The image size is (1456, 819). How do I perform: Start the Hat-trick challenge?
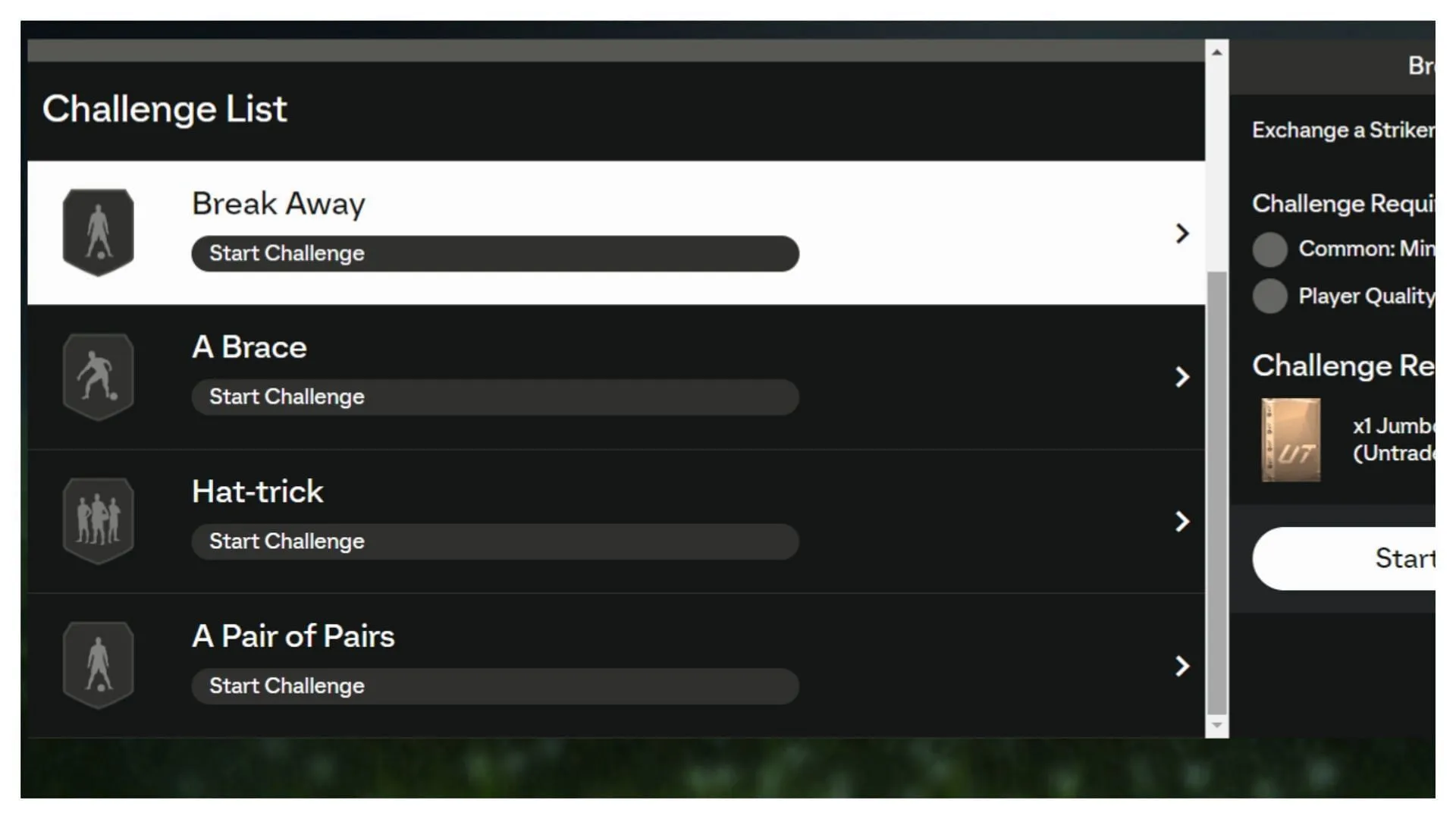tap(496, 541)
